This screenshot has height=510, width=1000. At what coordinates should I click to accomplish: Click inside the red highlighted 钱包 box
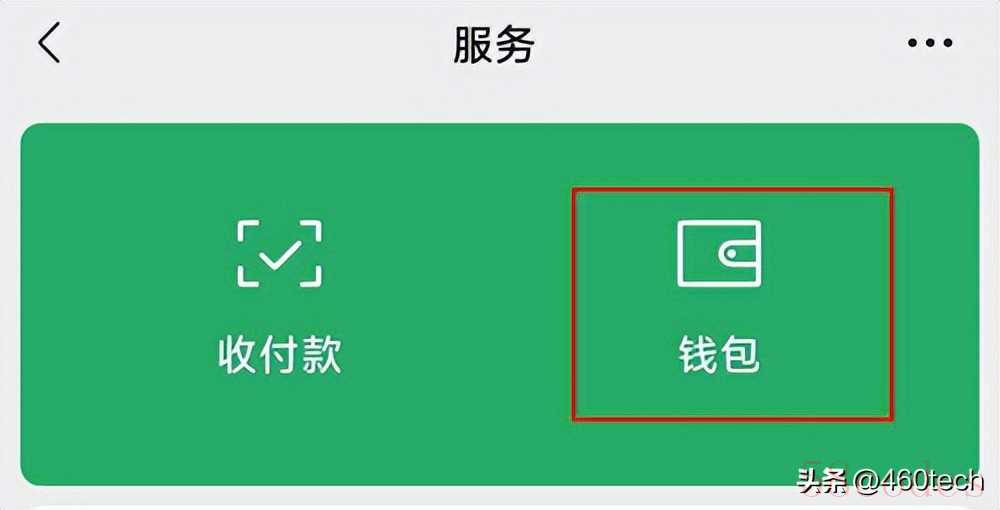coord(732,304)
